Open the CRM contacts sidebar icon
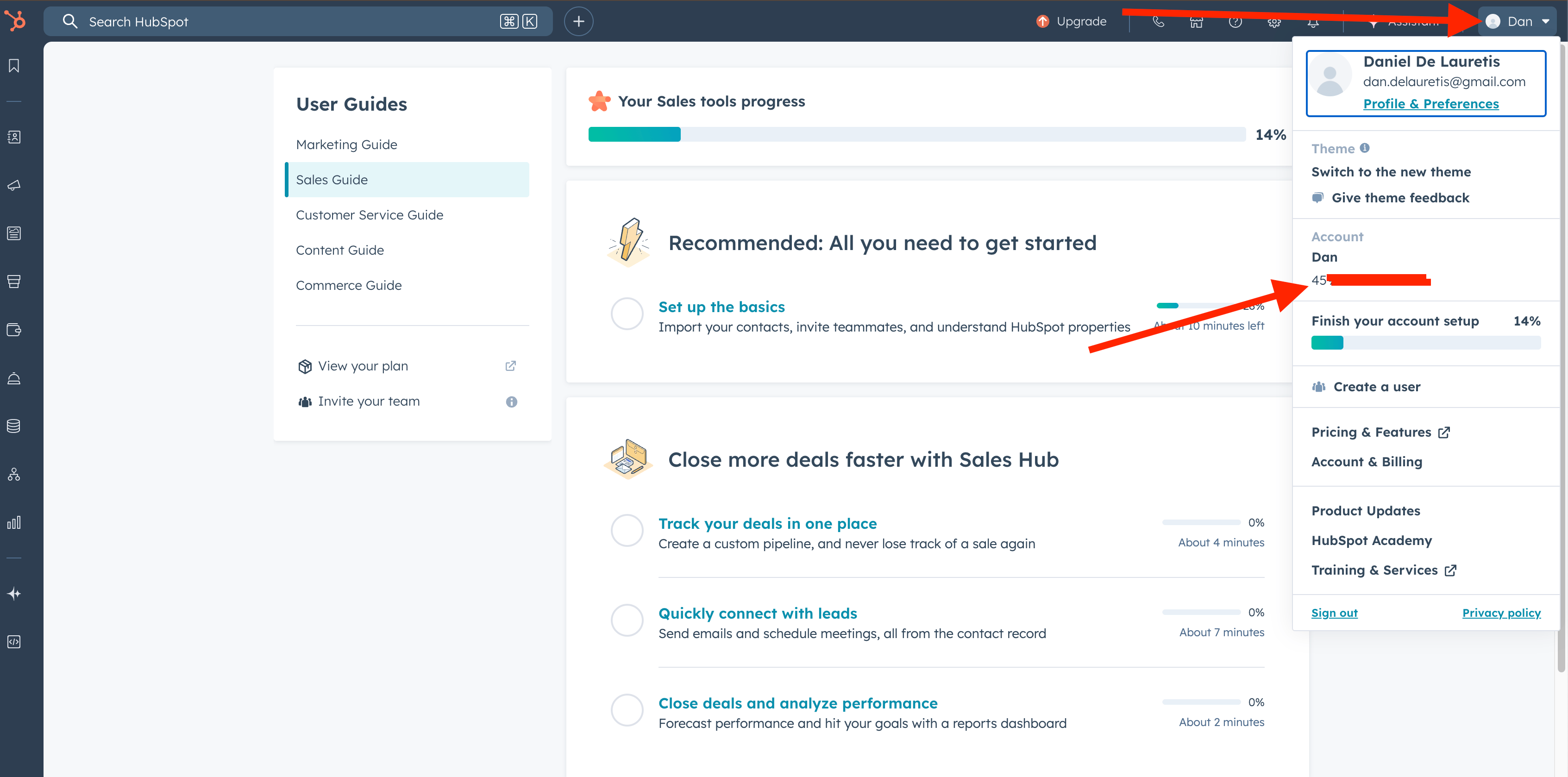1568x777 pixels. tap(14, 137)
